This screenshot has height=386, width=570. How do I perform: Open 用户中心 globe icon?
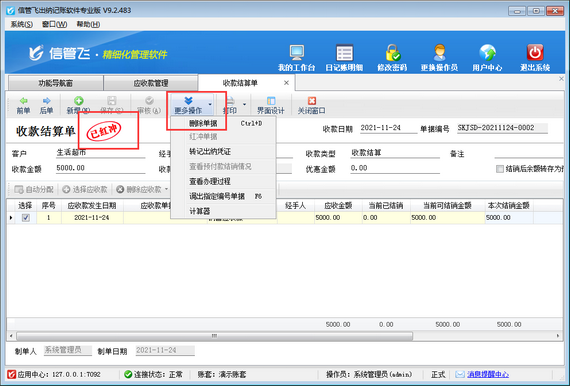[487, 53]
